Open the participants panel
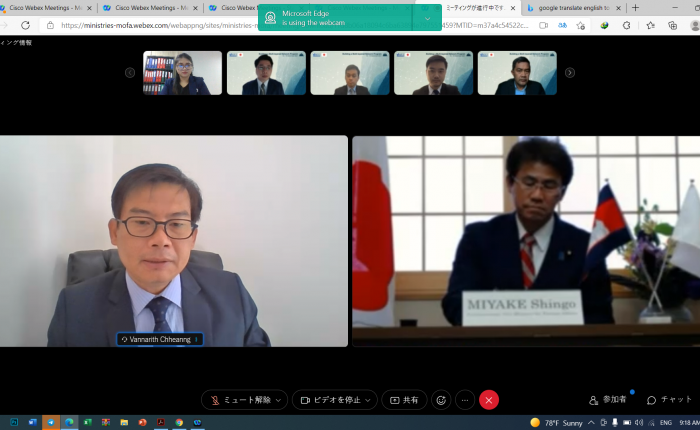700x430 pixels. 608,400
